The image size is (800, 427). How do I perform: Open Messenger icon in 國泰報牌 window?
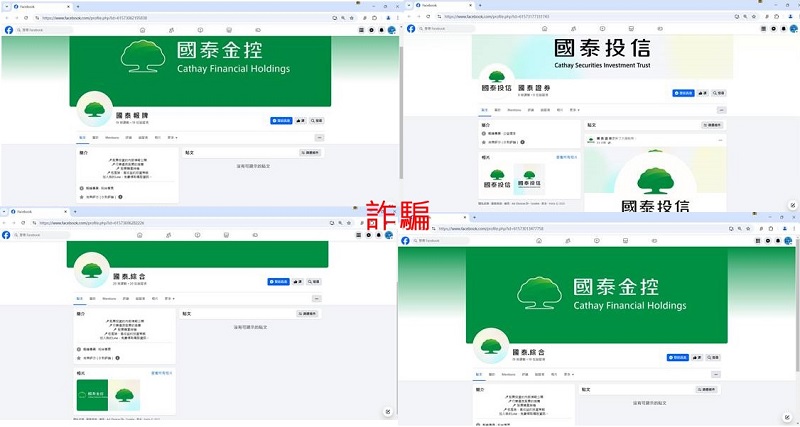pos(371,30)
